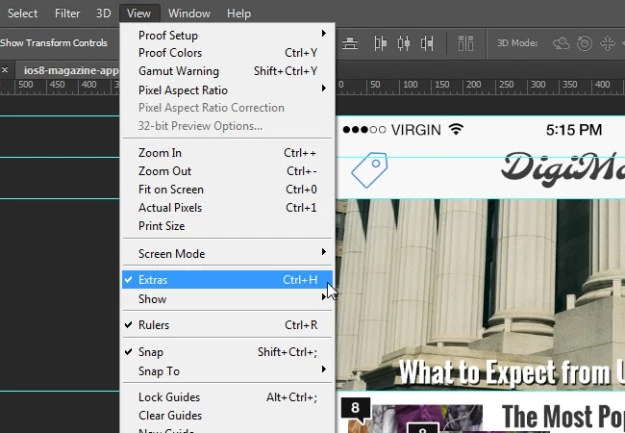Click 'The Most Po' article title
The width and height of the screenshot is (625, 433).
563,416
